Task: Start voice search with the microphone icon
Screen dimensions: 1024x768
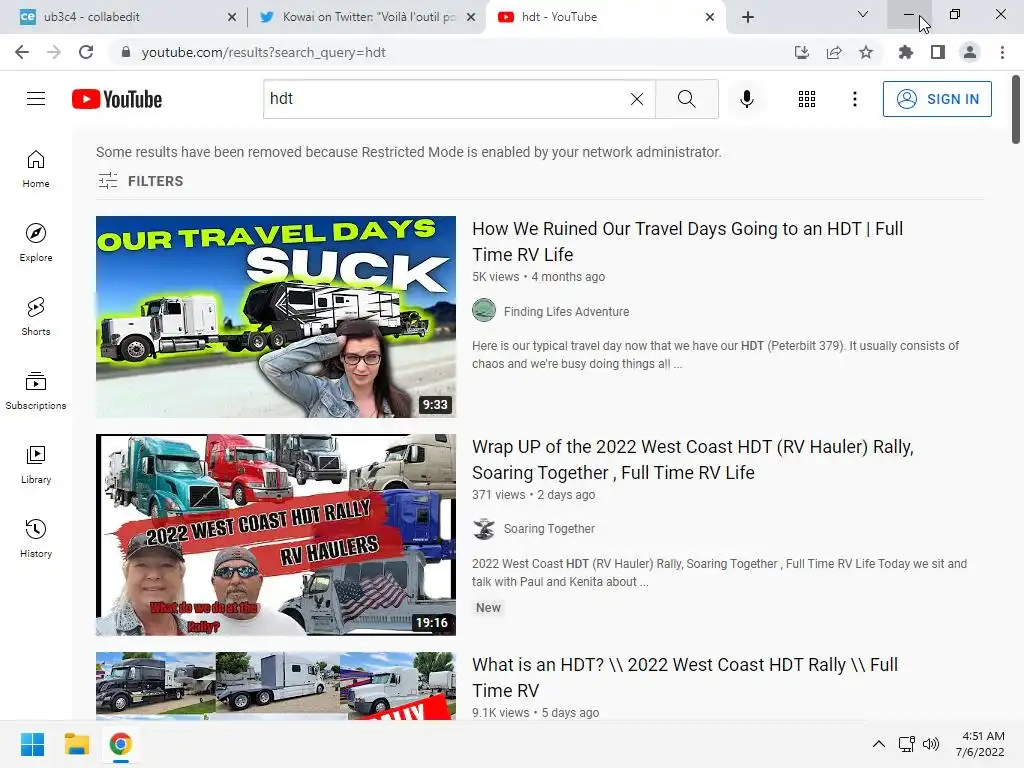Action: coord(747,99)
